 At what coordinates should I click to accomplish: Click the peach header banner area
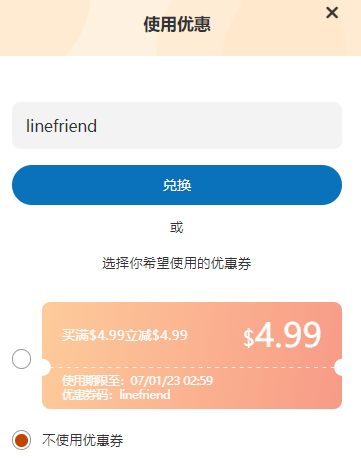click(180, 28)
